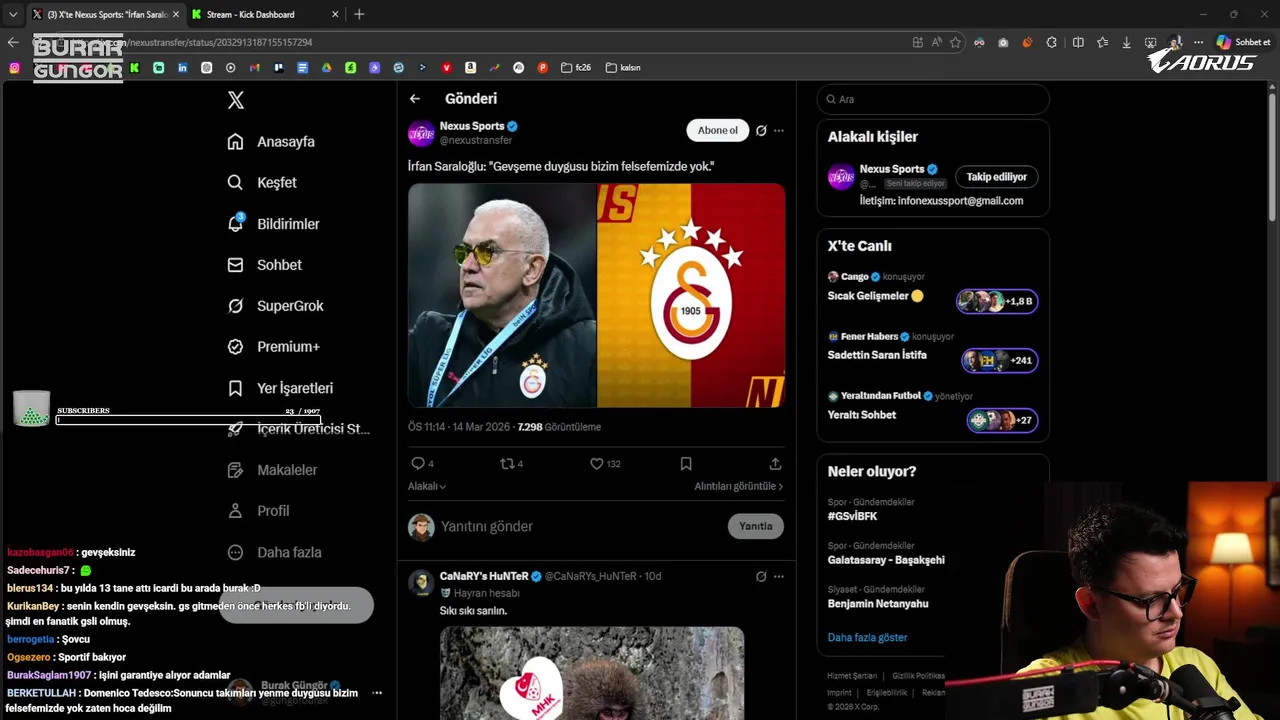Open Amazon bookmark icon

(470, 68)
